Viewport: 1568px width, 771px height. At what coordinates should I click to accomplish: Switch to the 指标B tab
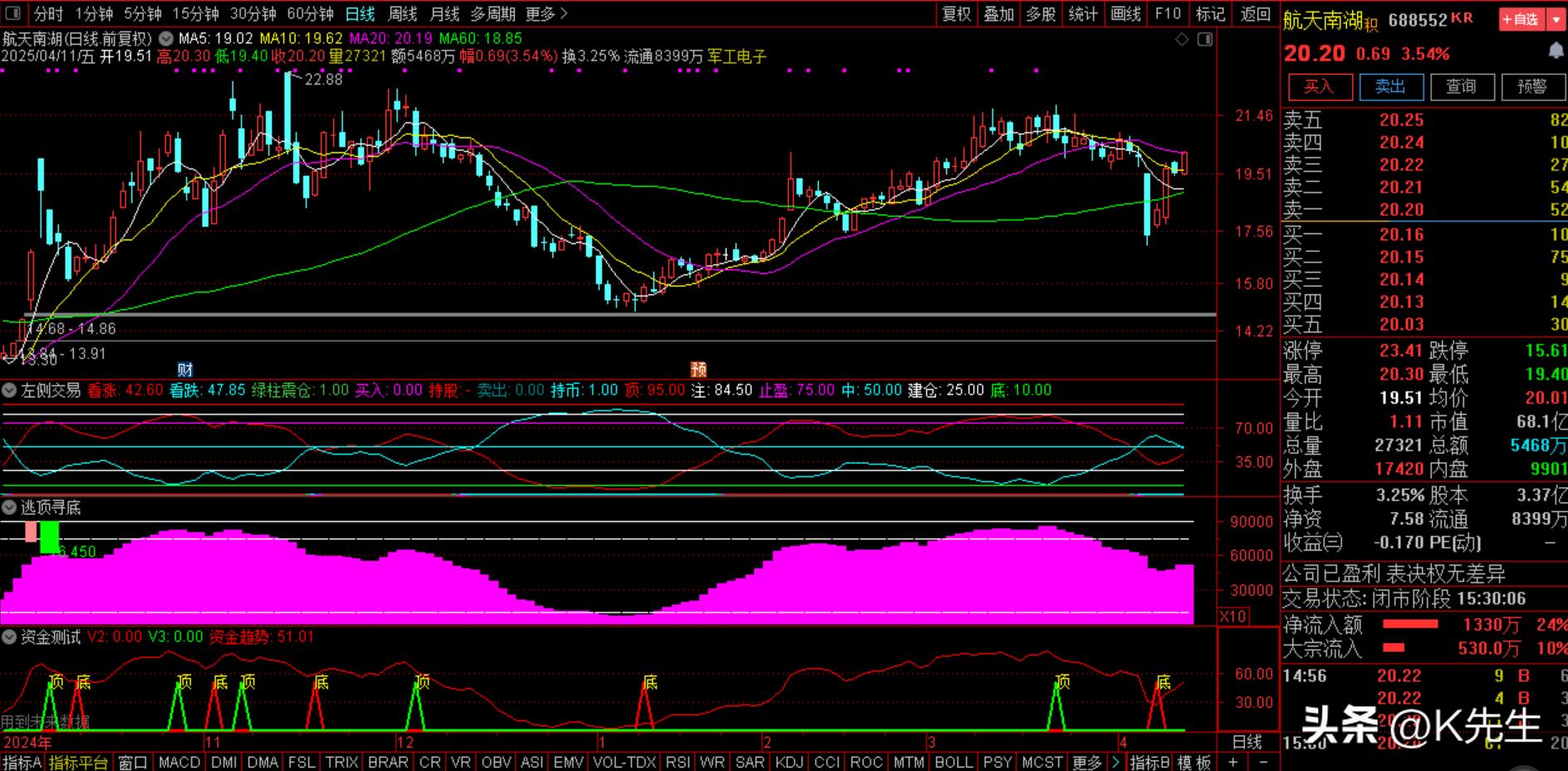(x=1150, y=762)
